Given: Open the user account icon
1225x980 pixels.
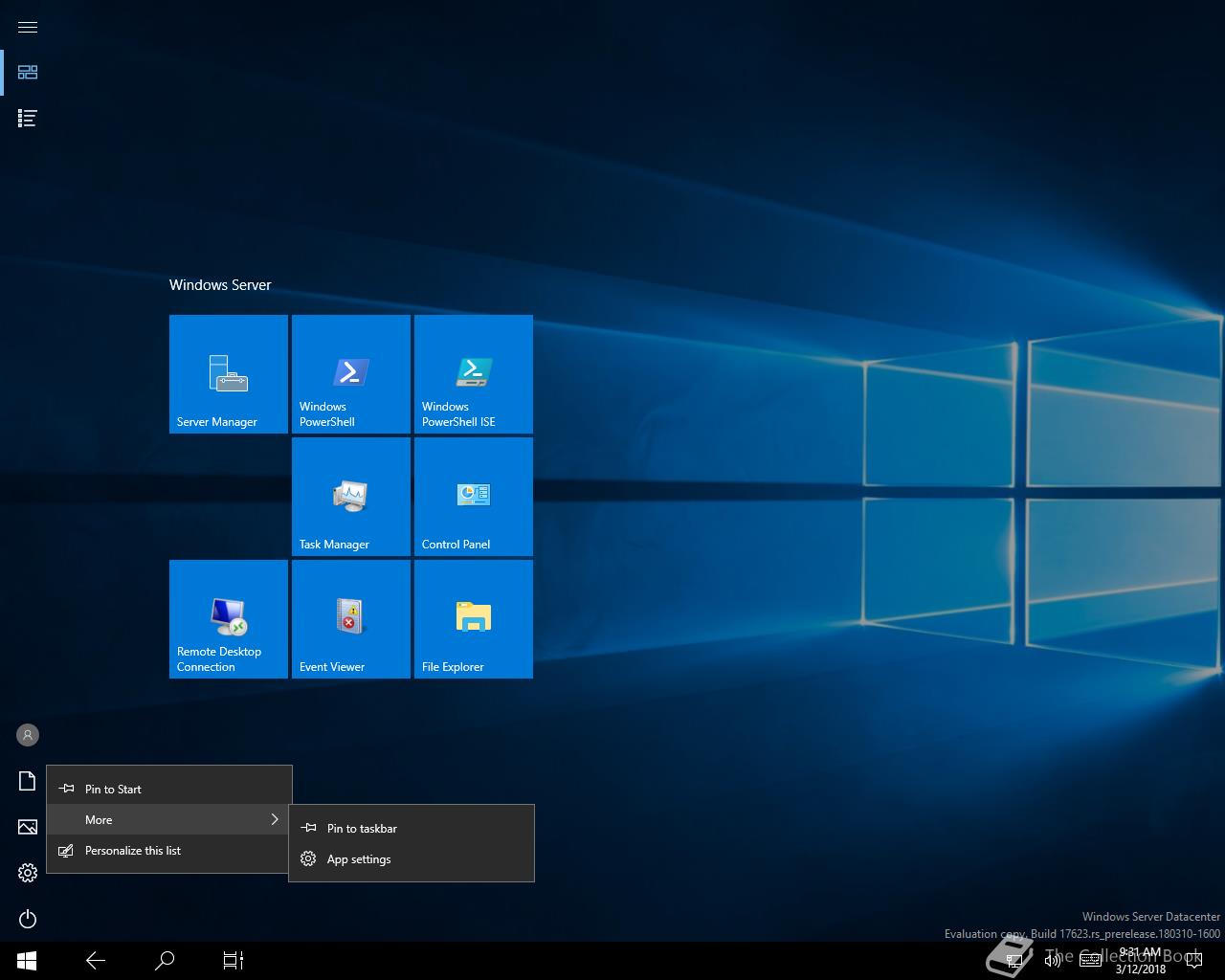Looking at the screenshot, I should pyautogui.click(x=28, y=735).
